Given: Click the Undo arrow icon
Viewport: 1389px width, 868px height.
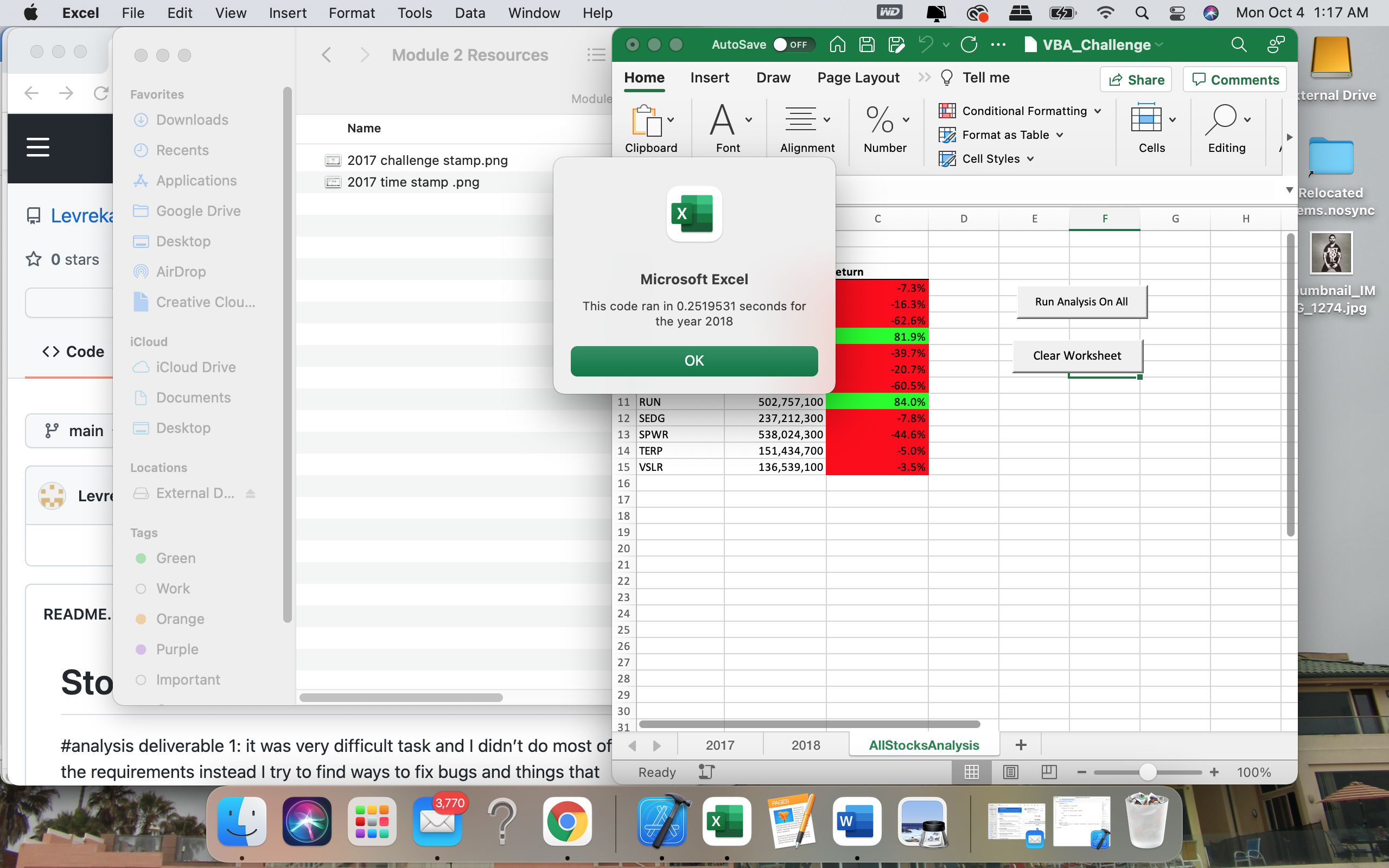Looking at the screenshot, I should (x=925, y=45).
